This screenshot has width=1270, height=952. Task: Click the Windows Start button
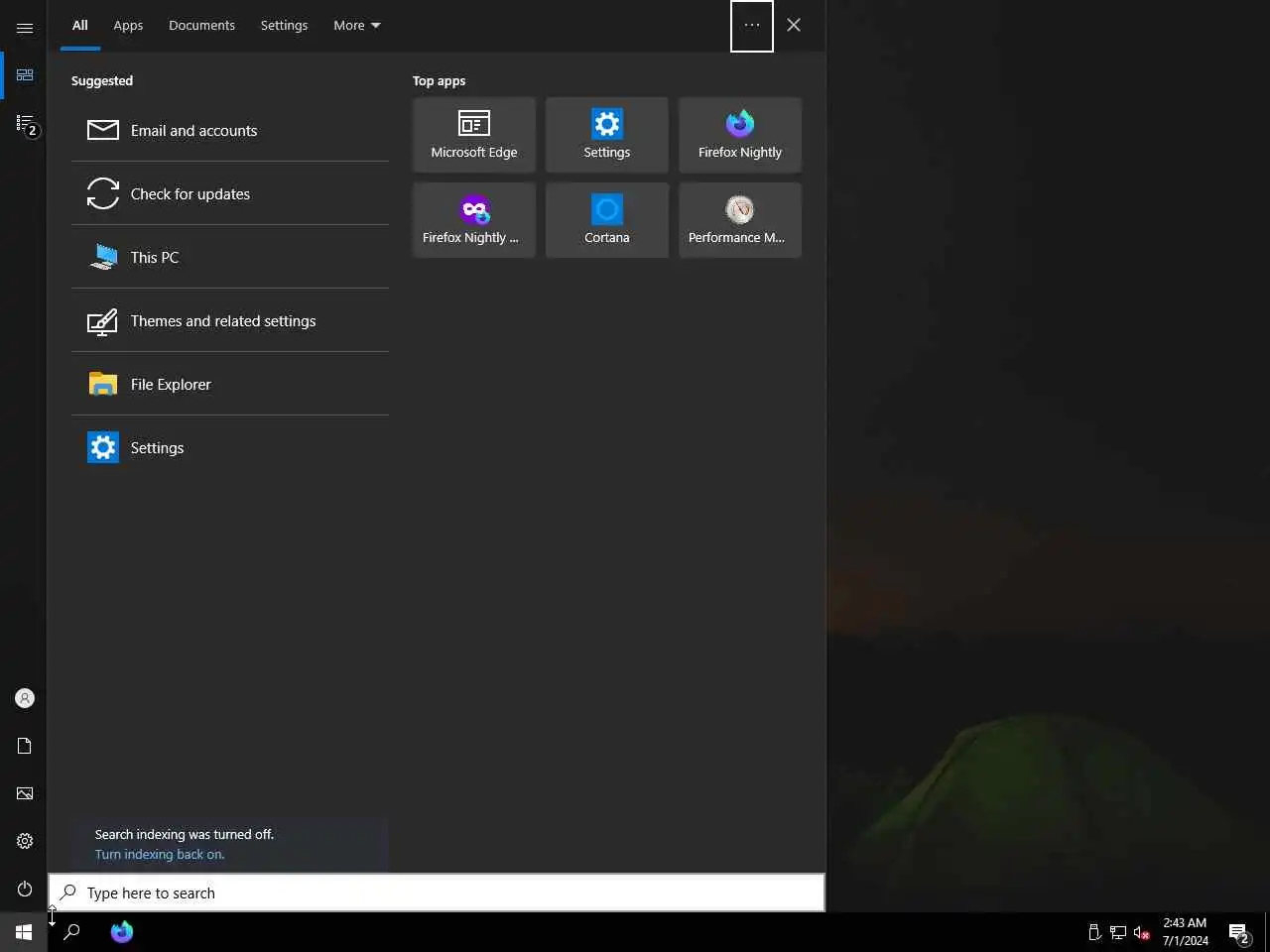pyautogui.click(x=24, y=932)
